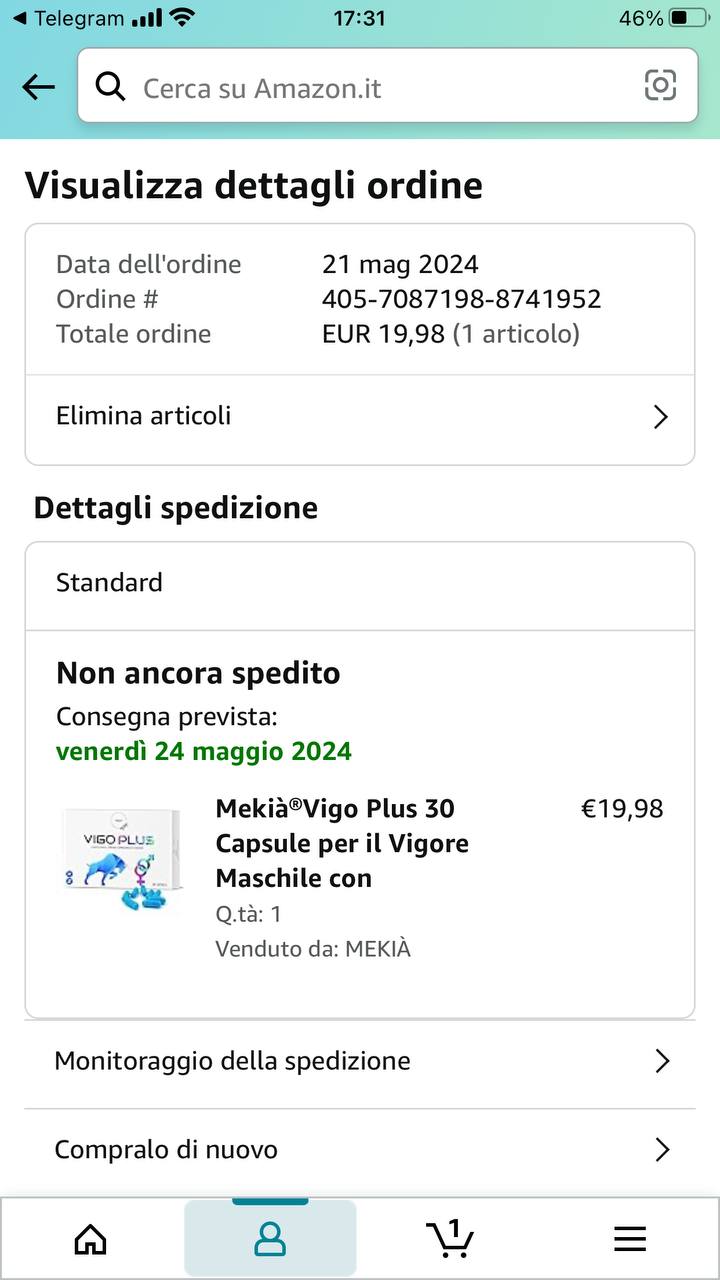Expand Compralo di nuovo chevron
The width and height of the screenshot is (720, 1280).
661,1150
